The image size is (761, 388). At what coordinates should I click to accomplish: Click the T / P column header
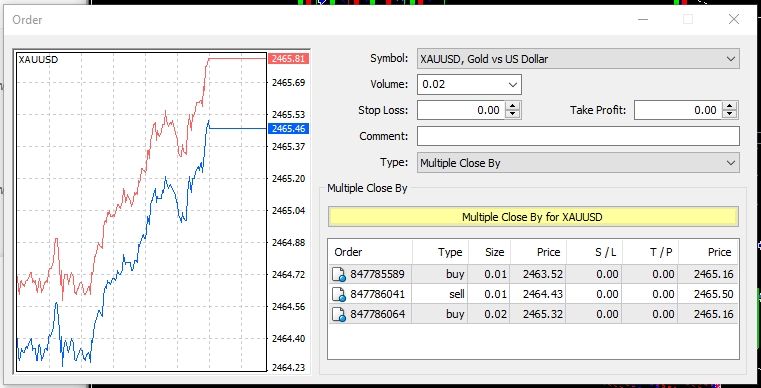pos(650,252)
